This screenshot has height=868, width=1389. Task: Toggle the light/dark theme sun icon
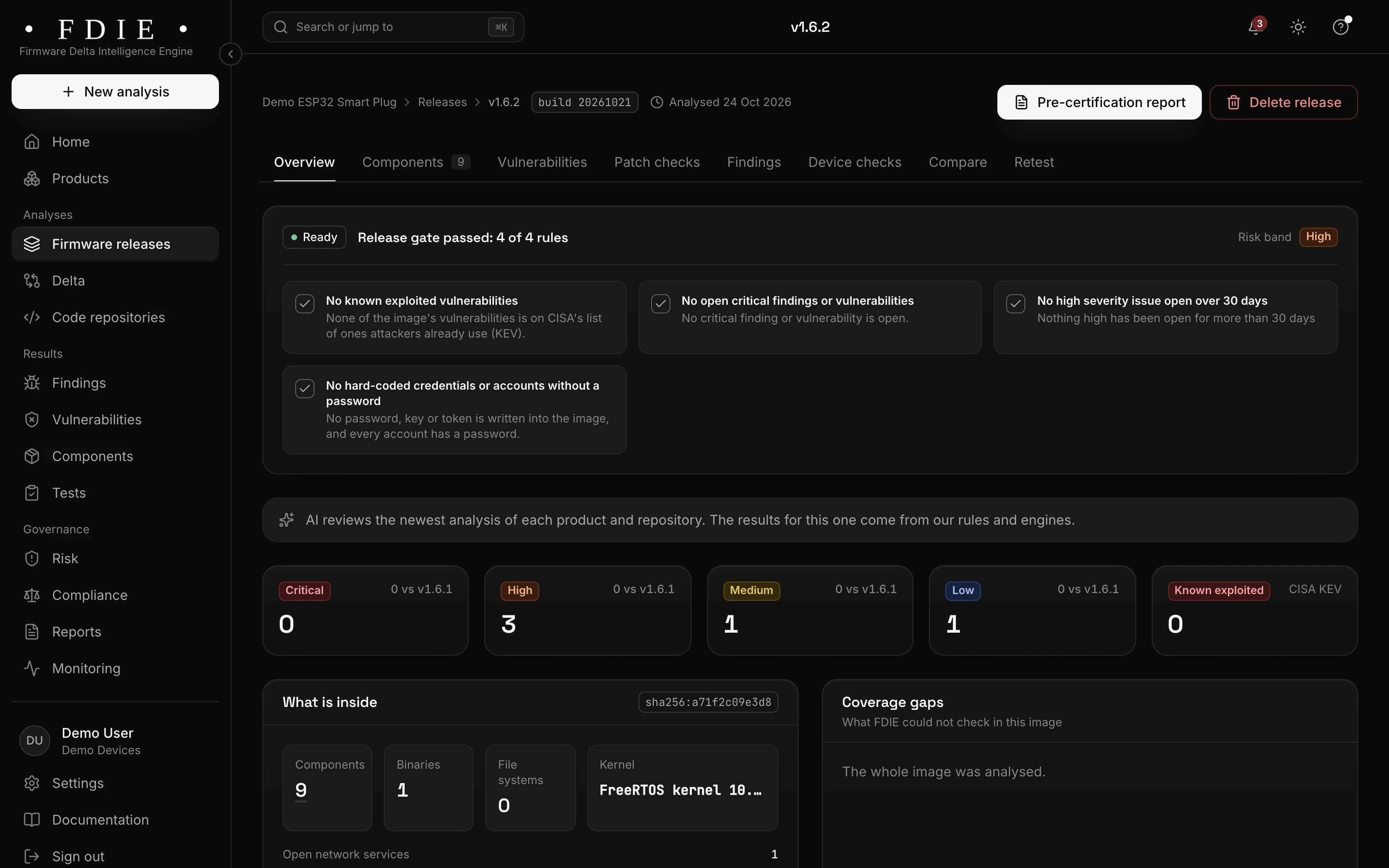point(1298,27)
